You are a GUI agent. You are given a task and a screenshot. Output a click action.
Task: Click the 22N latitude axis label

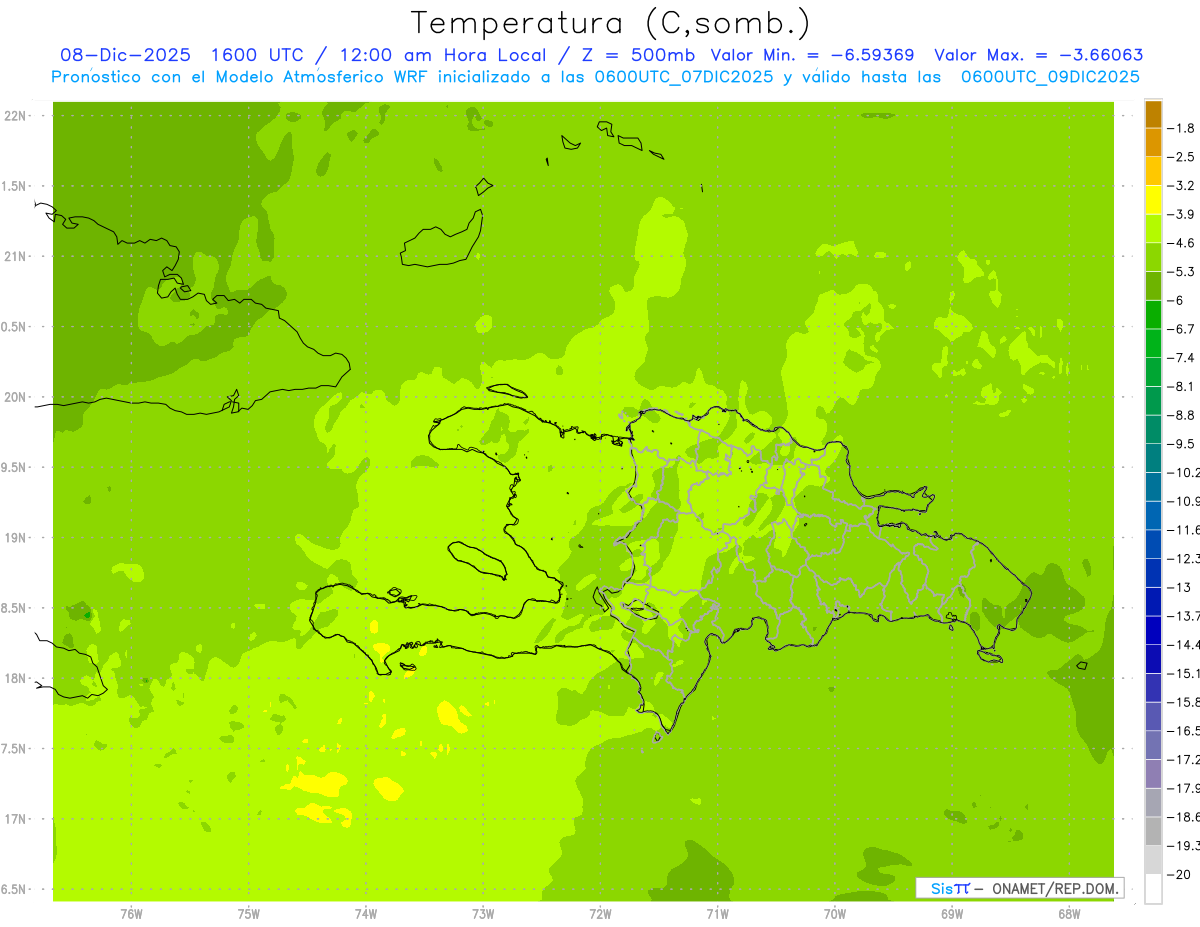tap(16, 116)
